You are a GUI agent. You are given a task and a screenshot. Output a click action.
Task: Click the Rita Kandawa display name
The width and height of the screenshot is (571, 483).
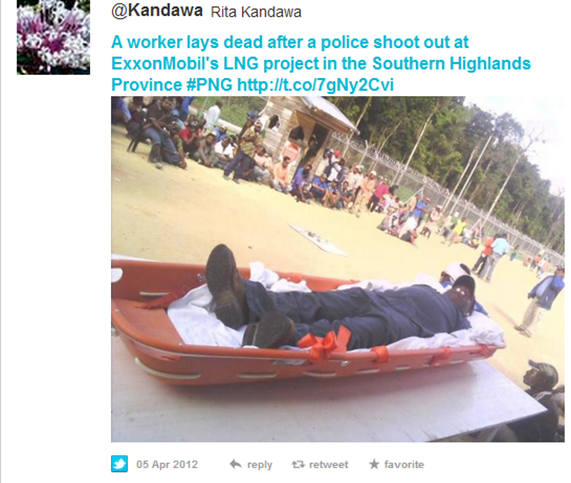256,12
